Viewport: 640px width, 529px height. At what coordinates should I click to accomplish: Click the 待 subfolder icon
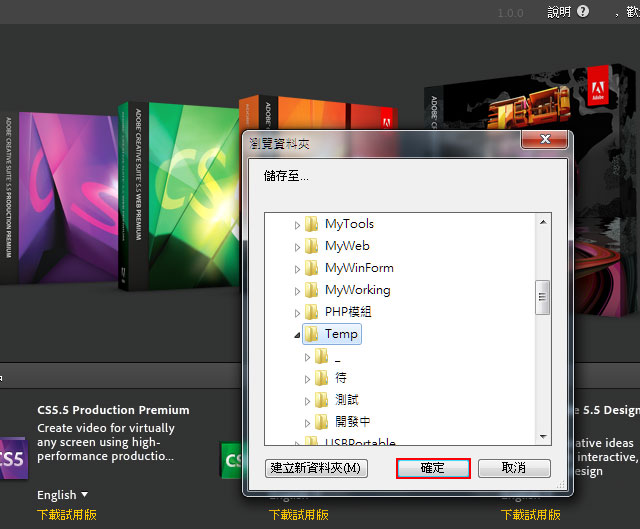(322, 378)
